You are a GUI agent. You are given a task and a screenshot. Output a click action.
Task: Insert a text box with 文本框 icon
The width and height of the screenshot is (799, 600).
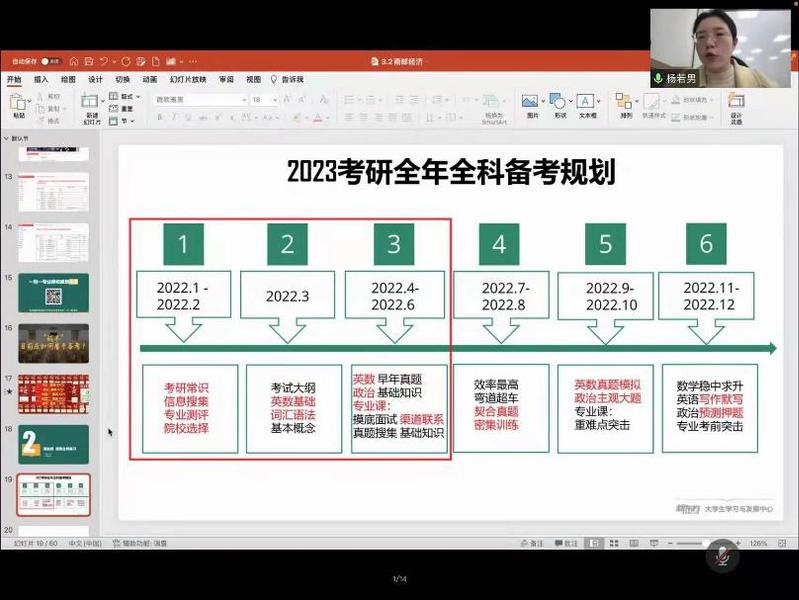tap(587, 103)
